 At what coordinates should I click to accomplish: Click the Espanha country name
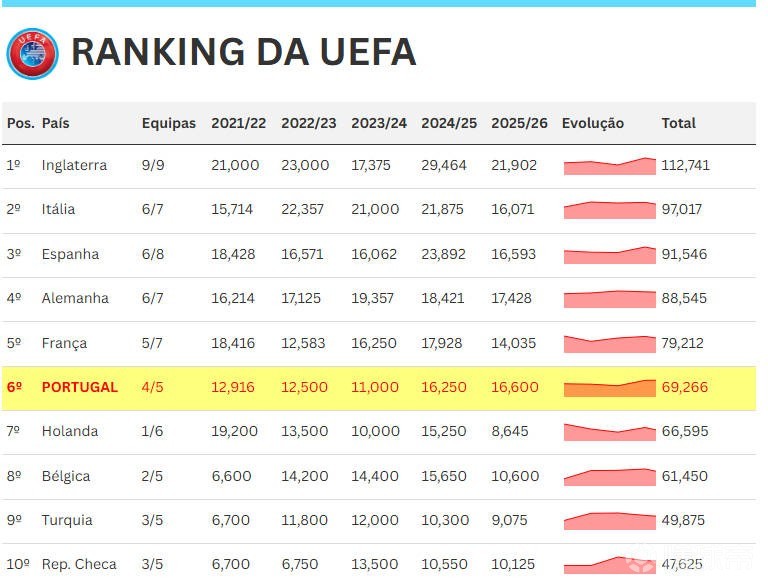(x=70, y=254)
